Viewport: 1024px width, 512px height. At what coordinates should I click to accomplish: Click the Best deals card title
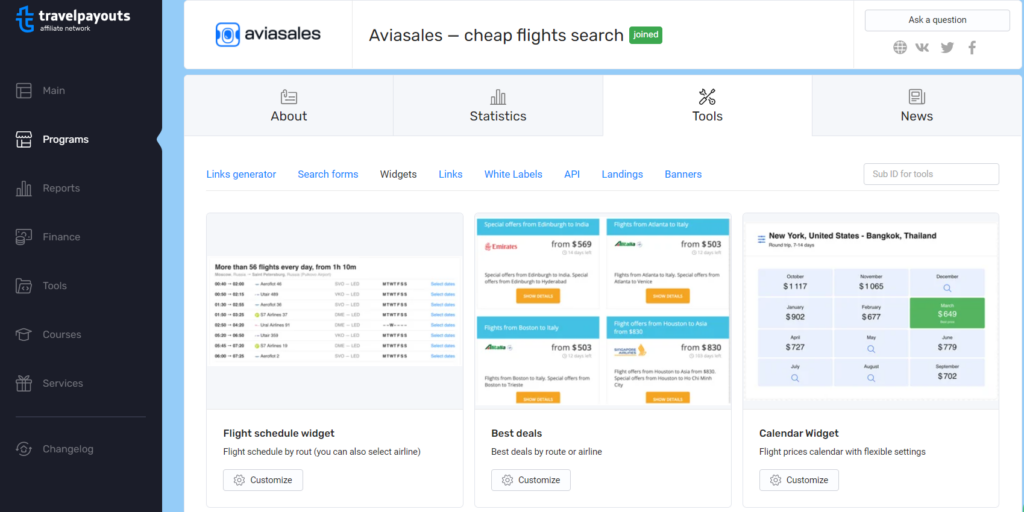(x=517, y=433)
